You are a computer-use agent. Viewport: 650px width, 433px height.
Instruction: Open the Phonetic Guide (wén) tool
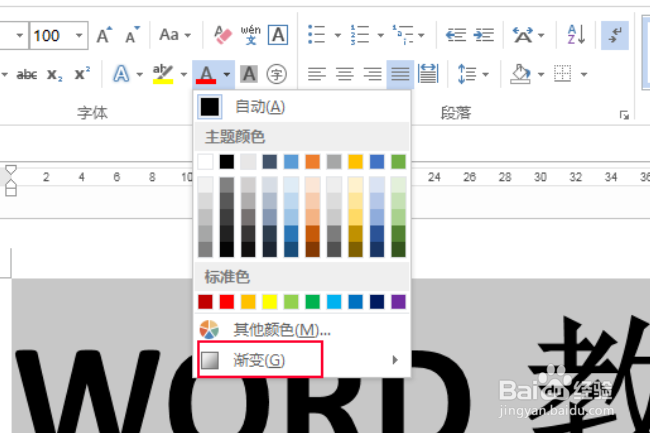pos(250,35)
